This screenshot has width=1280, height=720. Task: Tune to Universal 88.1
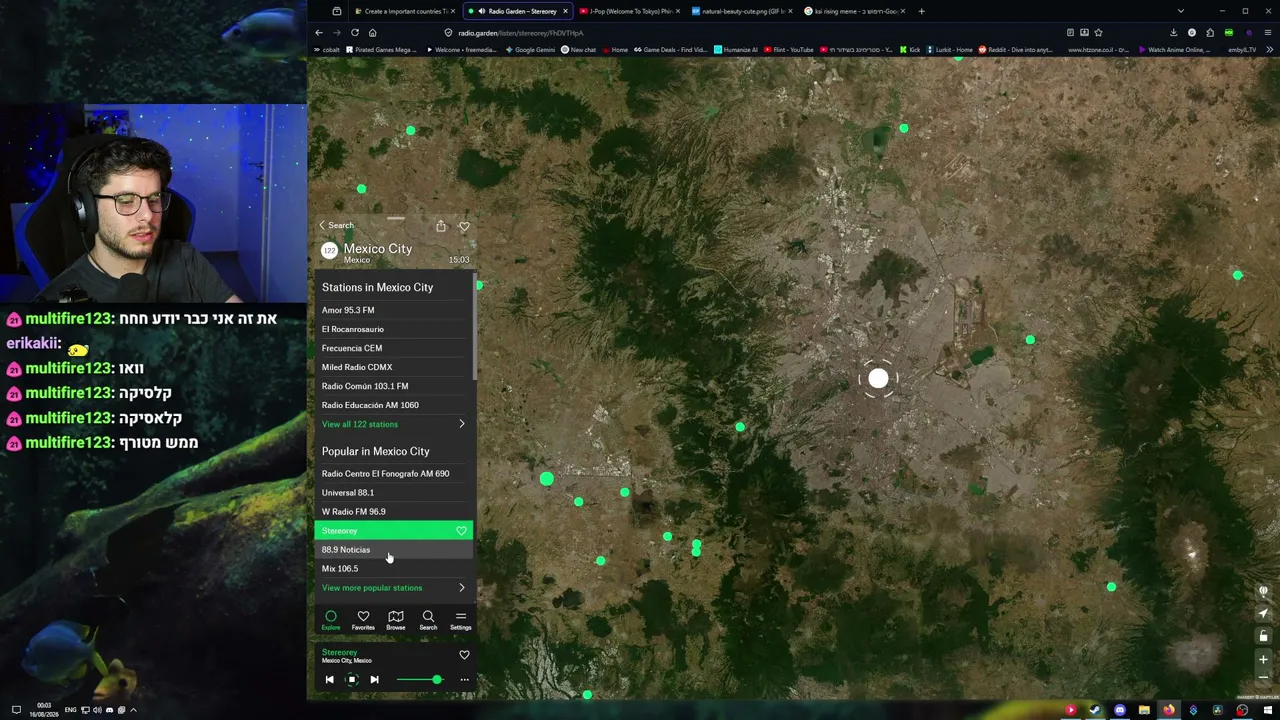point(394,493)
